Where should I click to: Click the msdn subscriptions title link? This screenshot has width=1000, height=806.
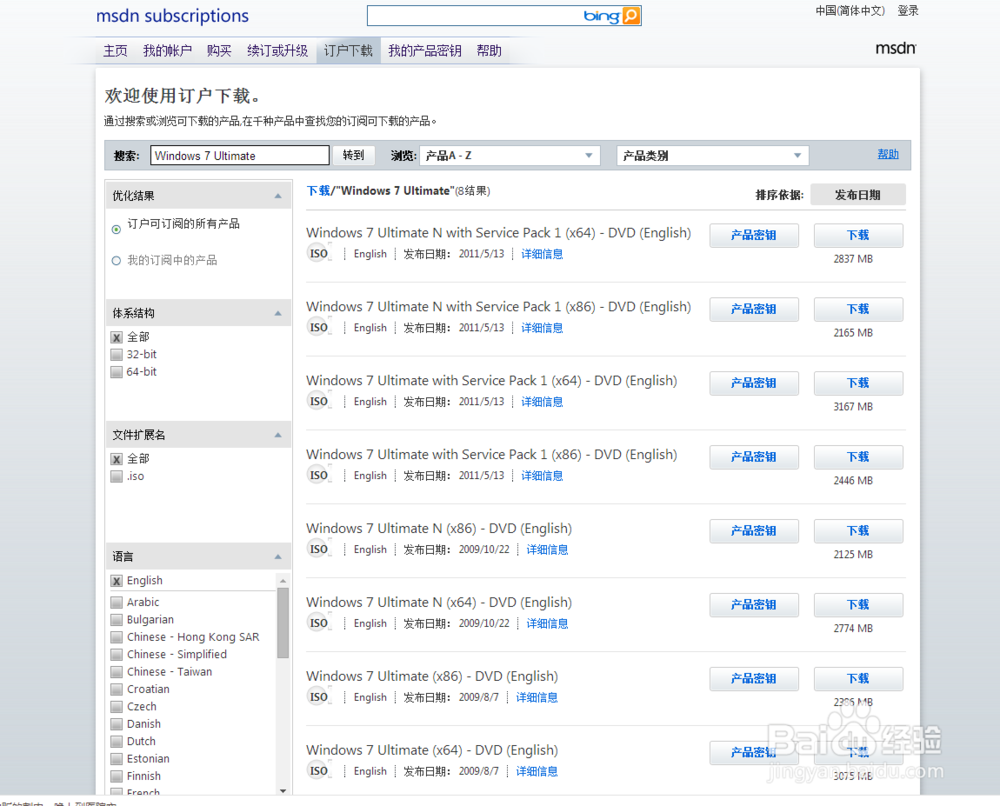point(172,15)
